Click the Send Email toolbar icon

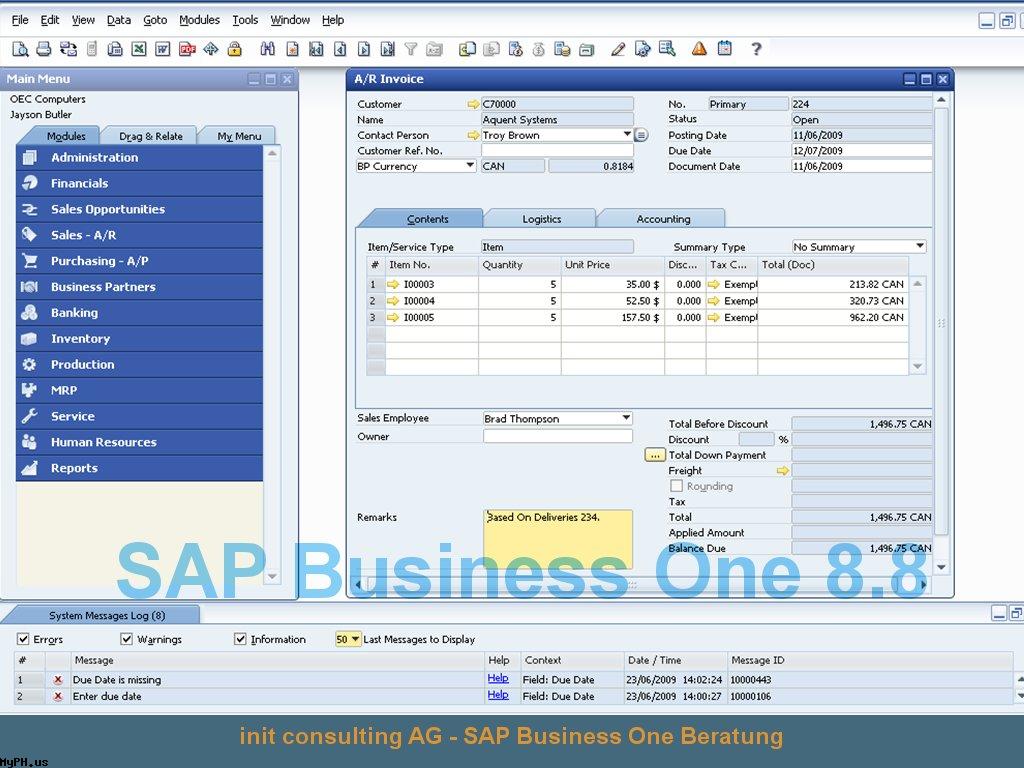68,49
